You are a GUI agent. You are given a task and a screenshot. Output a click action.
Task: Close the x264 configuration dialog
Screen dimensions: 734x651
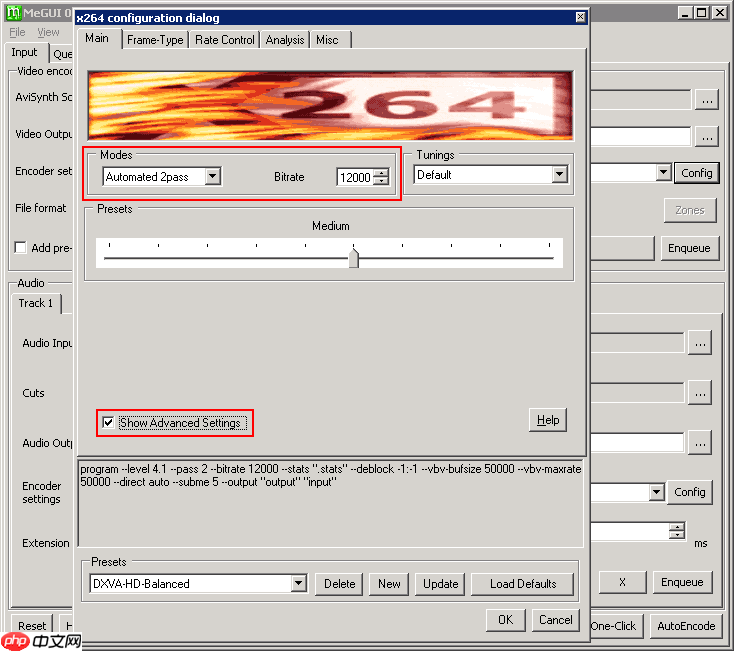pos(581,18)
